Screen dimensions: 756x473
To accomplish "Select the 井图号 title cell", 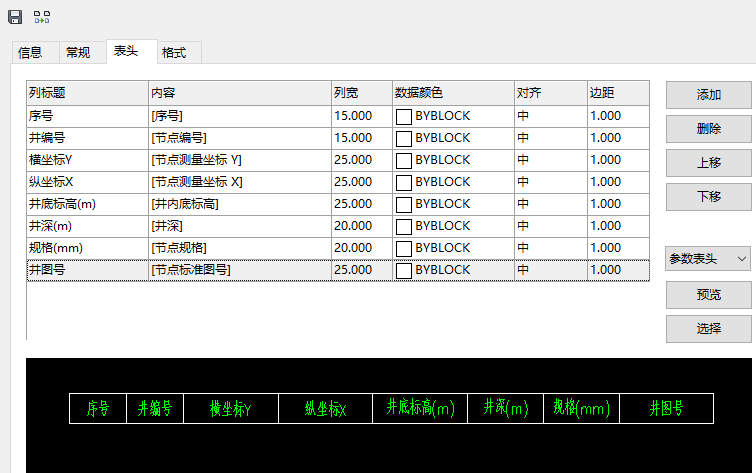I will (x=87, y=270).
